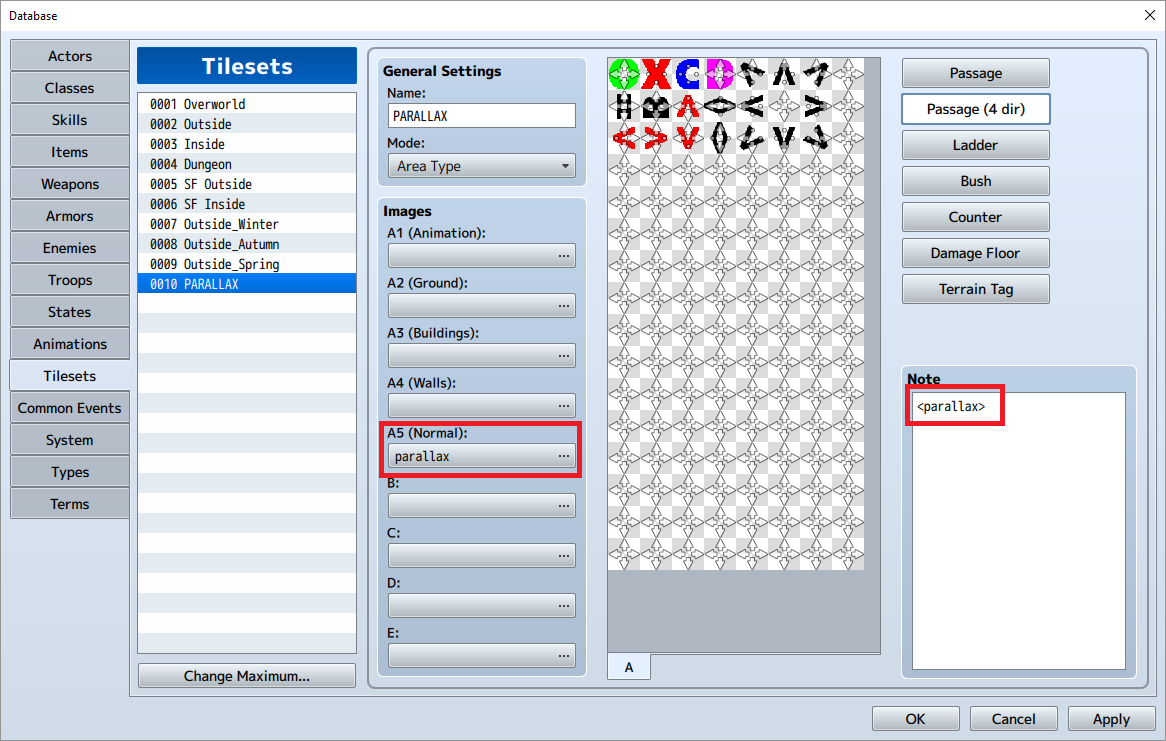The width and height of the screenshot is (1166, 741).
Task: Click the Name field containing PARALLAX
Action: [x=481, y=115]
